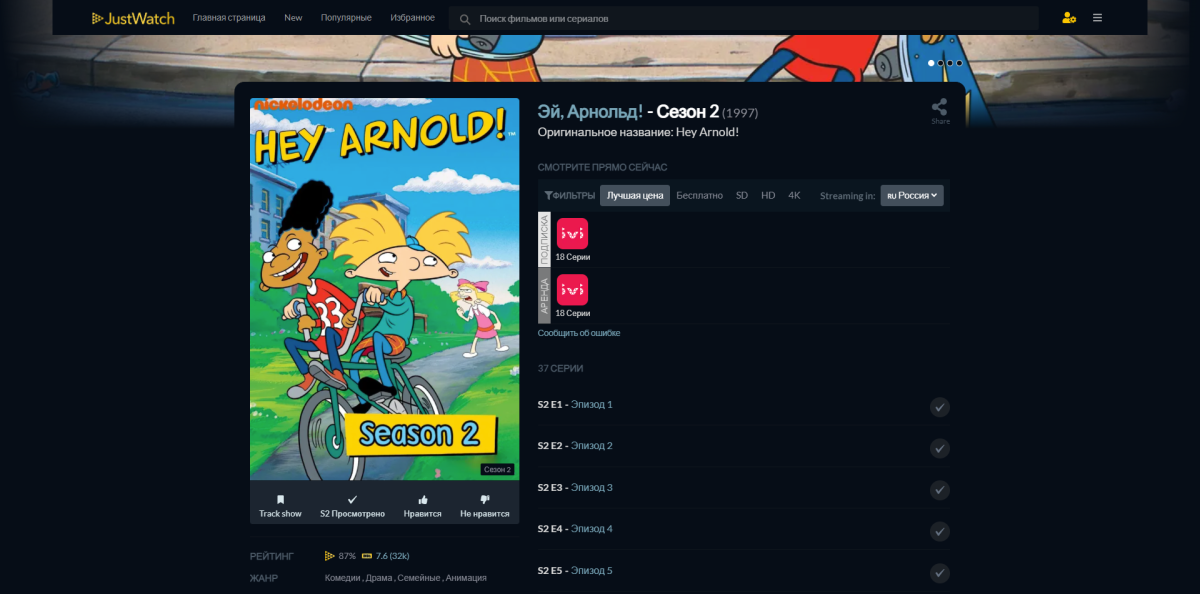Open the Streaming in Россия country dropdown
This screenshot has width=1200, height=594.
click(912, 195)
